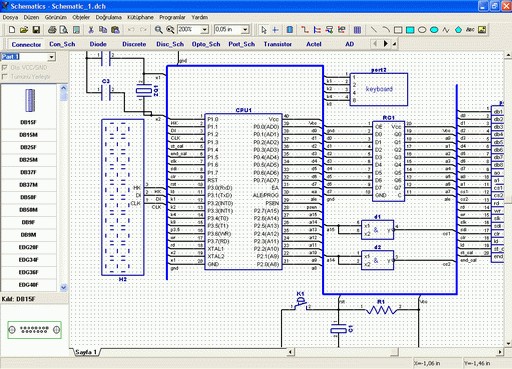Select the place component chip tool
The width and height of the screenshot is (512, 369).
tap(290, 30)
